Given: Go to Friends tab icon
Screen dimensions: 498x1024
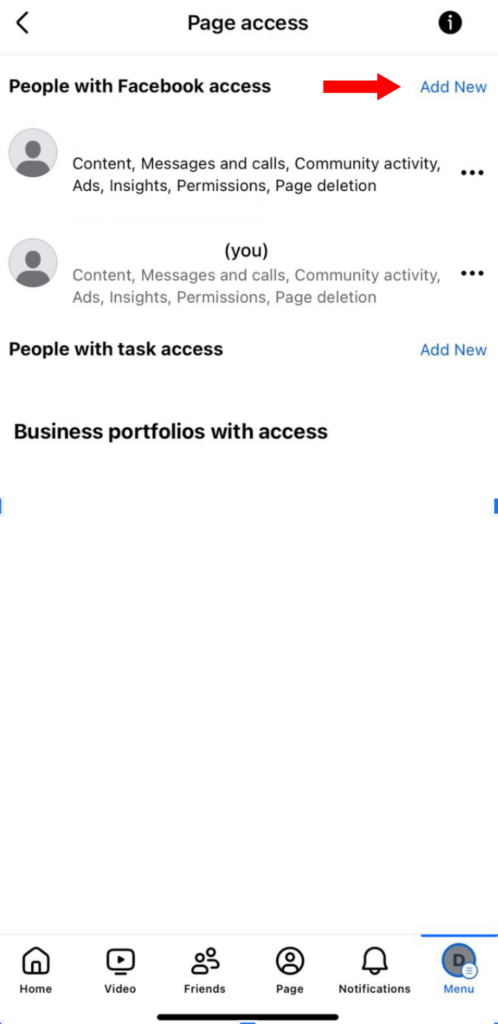Looking at the screenshot, I should point(205,961).
